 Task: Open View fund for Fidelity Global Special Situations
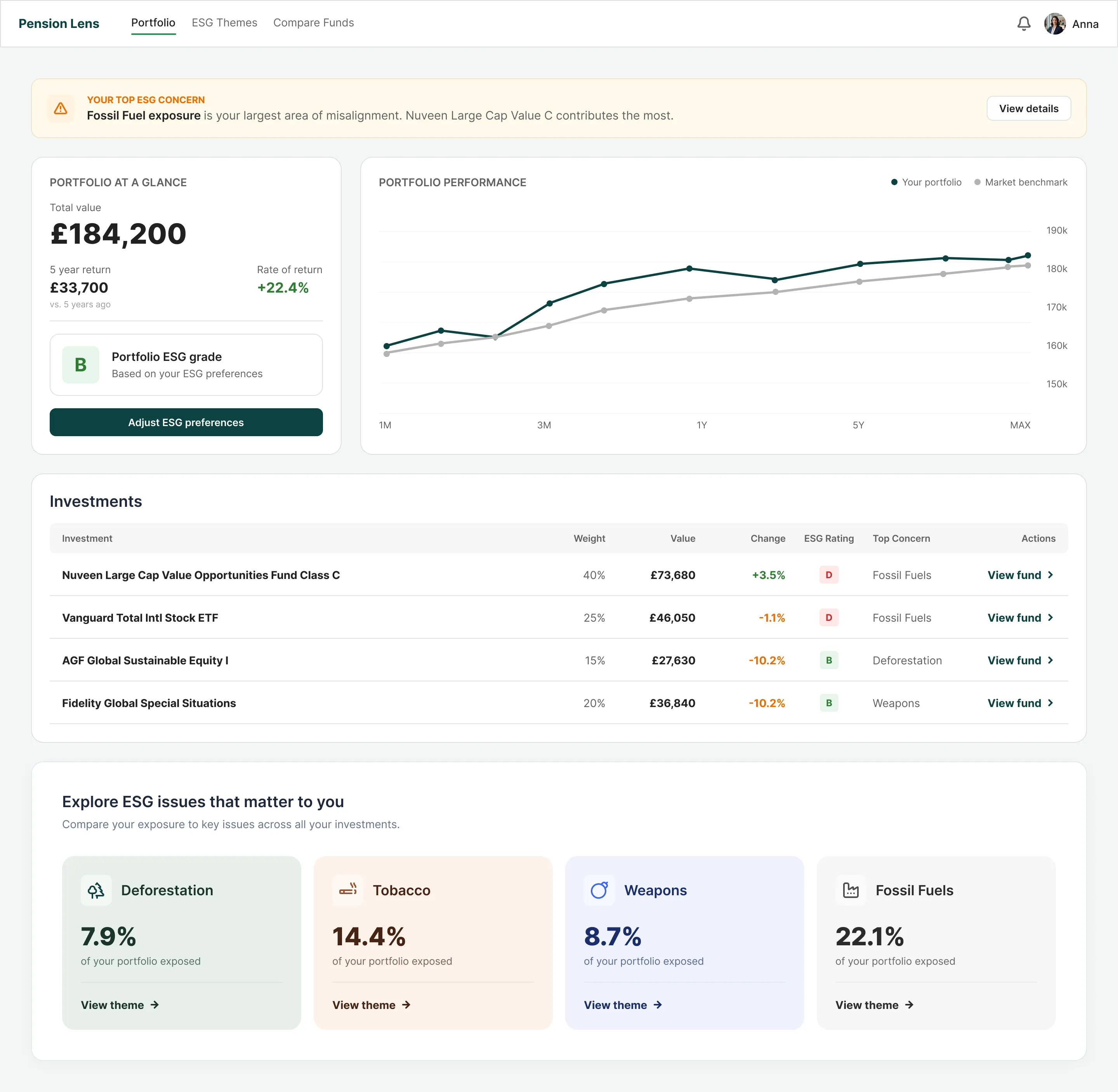coord(1021,702)
